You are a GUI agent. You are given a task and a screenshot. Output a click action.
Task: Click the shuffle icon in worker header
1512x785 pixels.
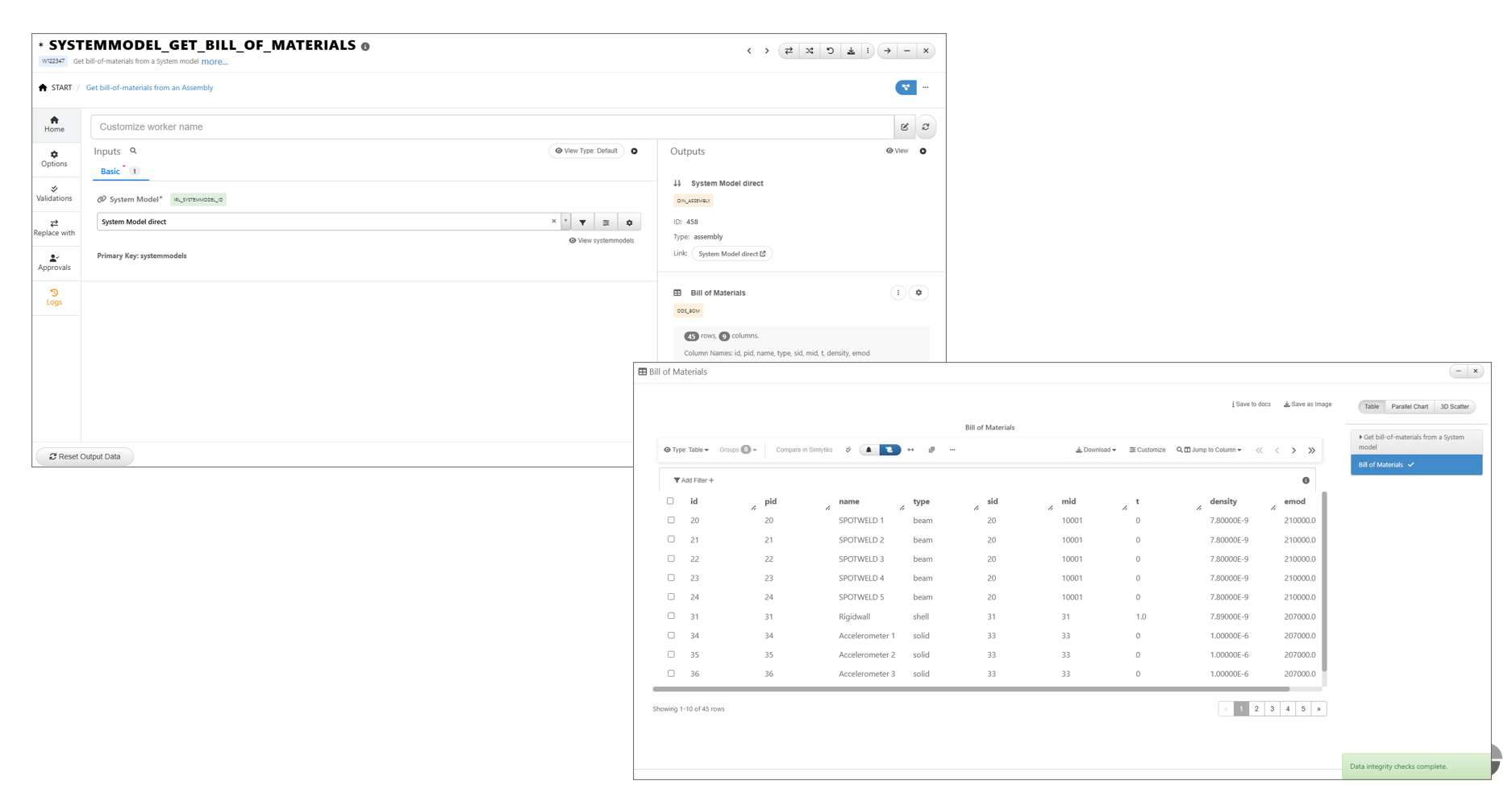[x=810, y=51]
